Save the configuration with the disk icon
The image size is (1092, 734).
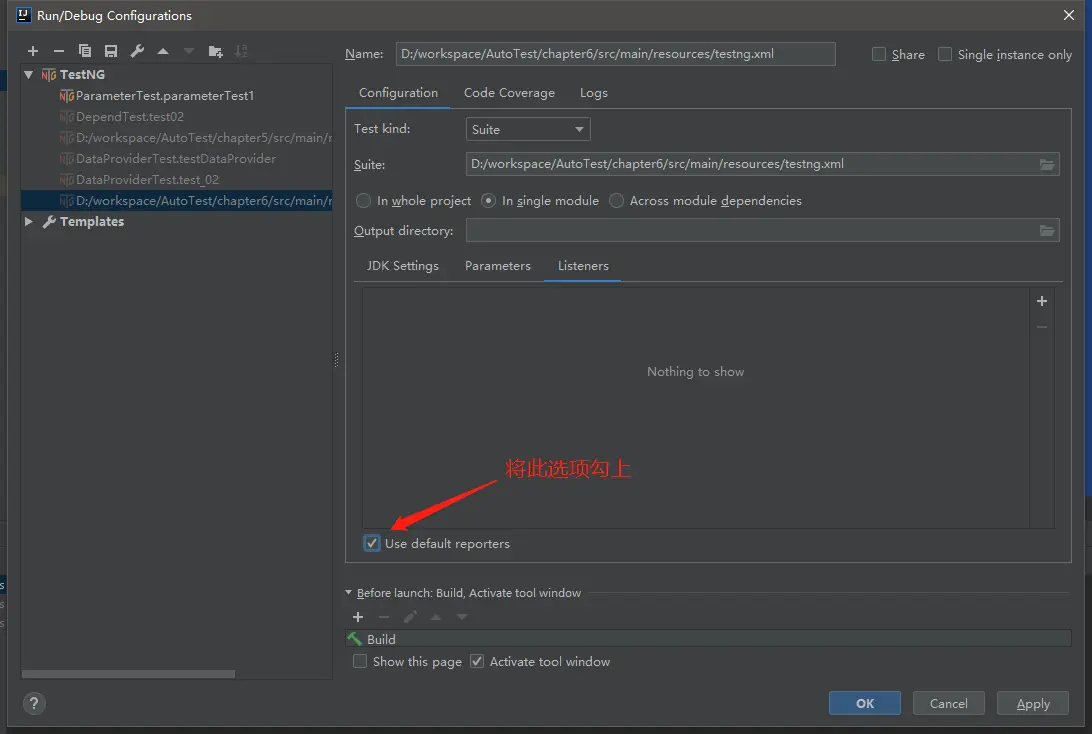[x=111, y=51]
